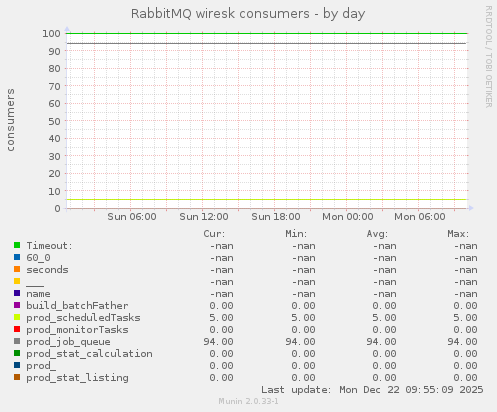
Task: Click the 'Mon 00:00' x-axis label
Action: point(348,217)
